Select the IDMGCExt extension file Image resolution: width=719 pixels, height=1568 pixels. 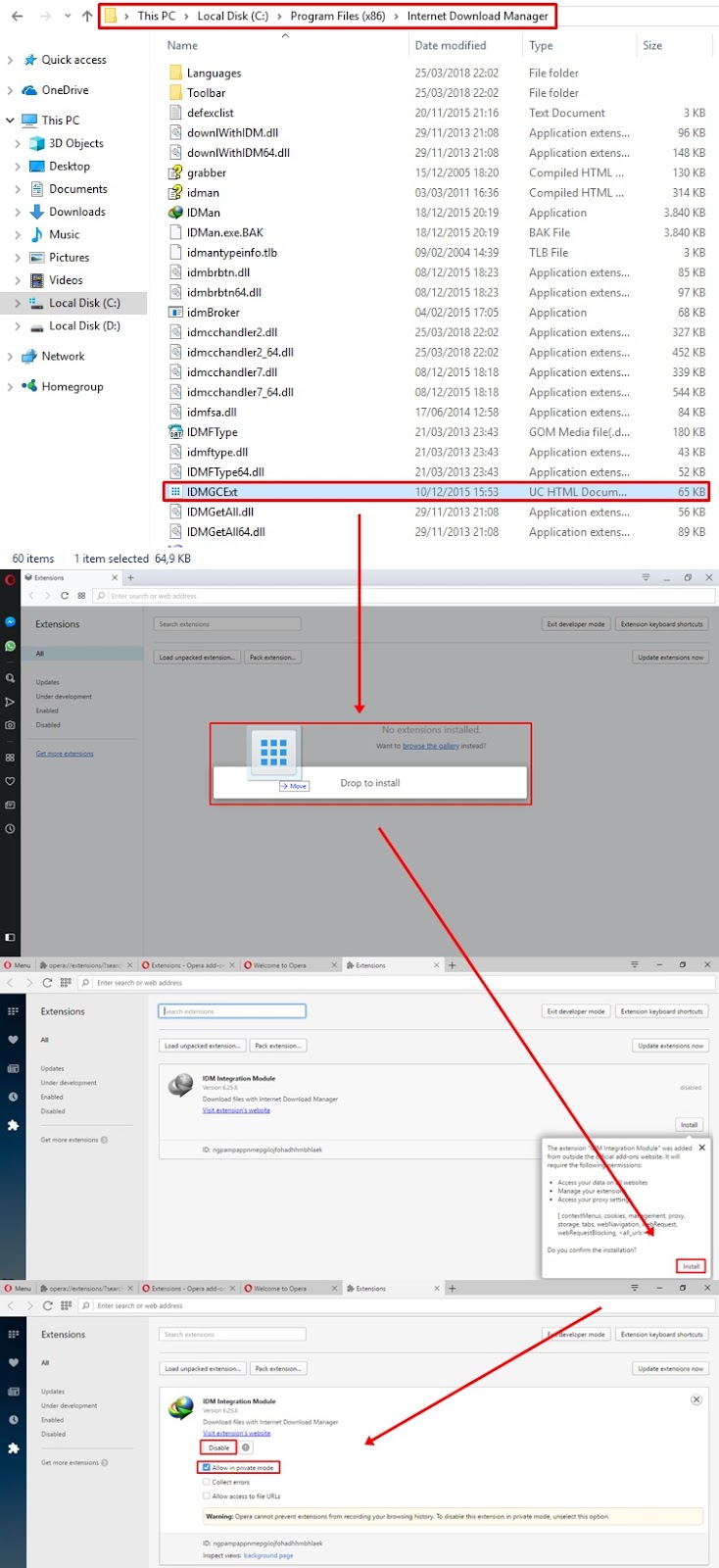pyautogui.click(x=436, y=492)
